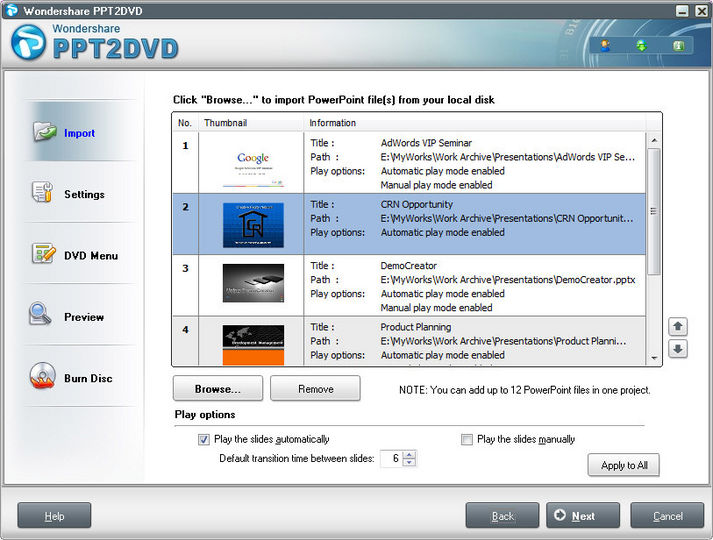Click the user account icon in header
Screen dimensions: 713x540
605,45
